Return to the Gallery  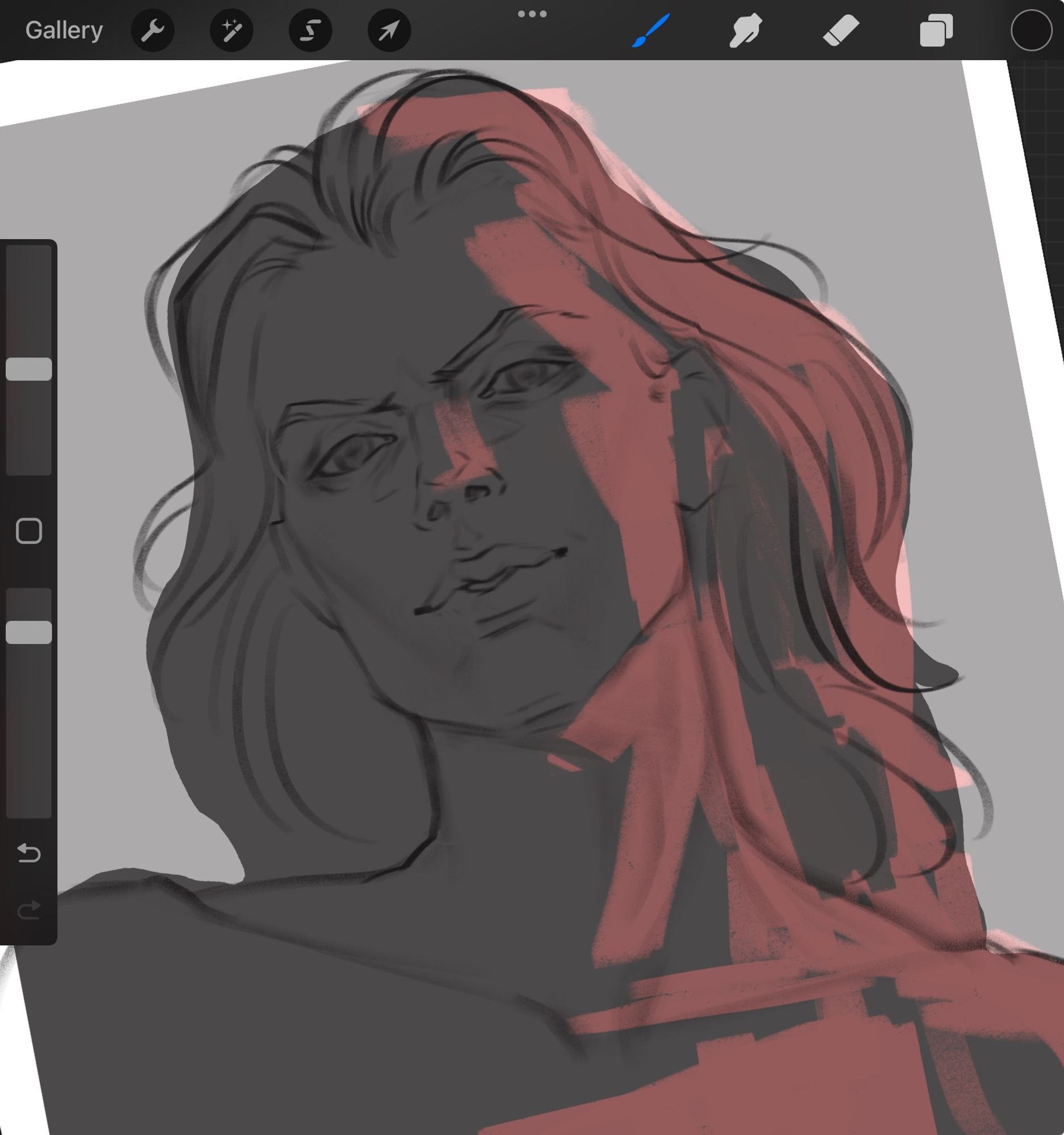click(64, 30)
